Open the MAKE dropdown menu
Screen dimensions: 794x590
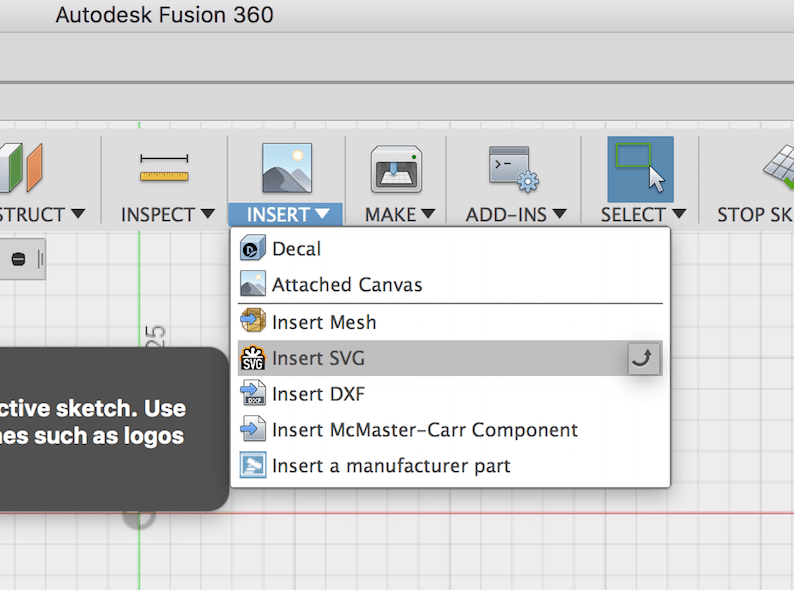[400, 215]
